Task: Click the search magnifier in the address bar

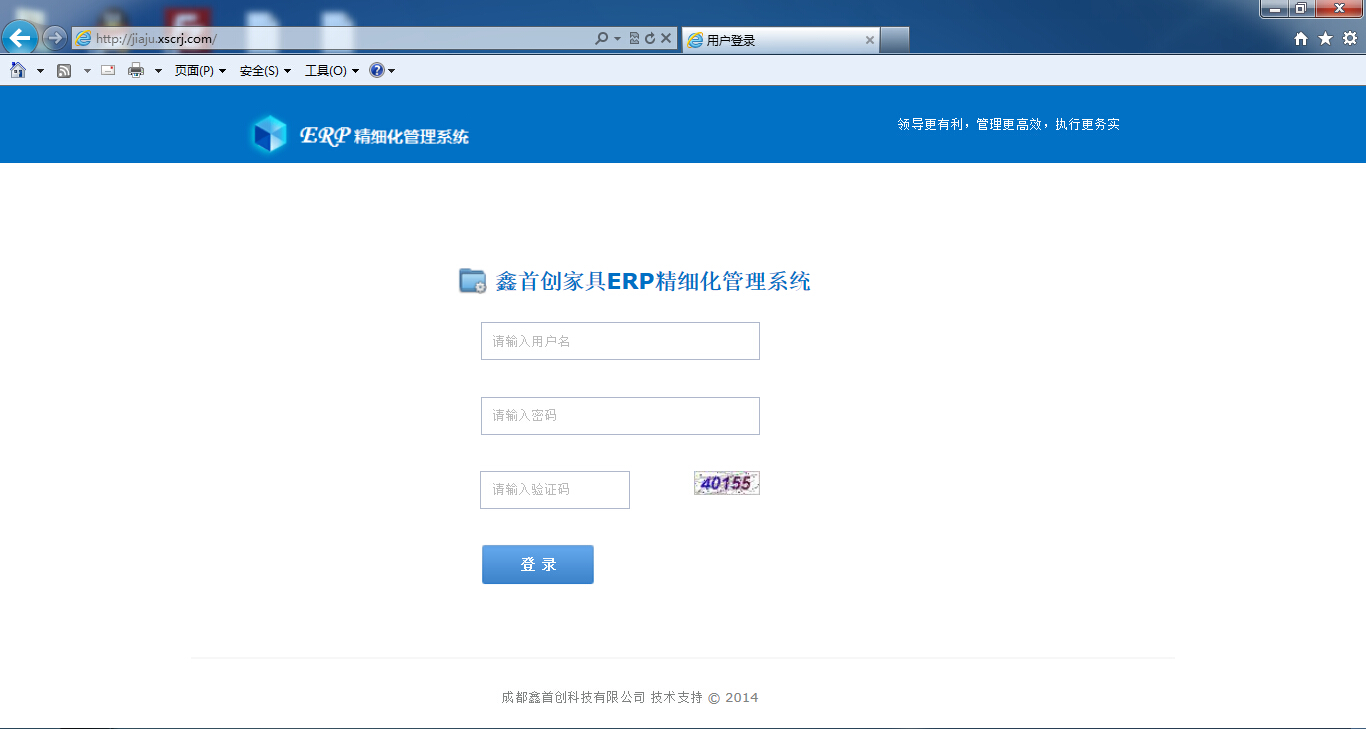Action: pyautogui.click(x=601, y=39)
